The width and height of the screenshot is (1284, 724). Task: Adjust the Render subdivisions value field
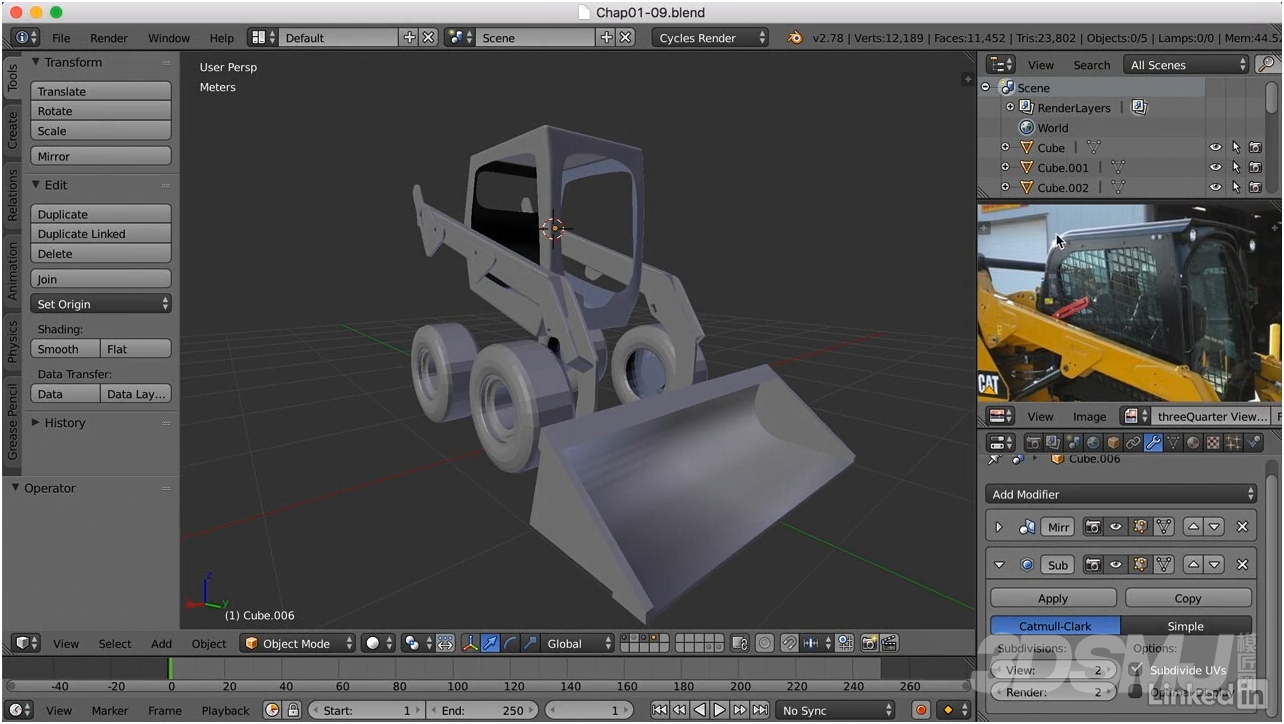1053,692
